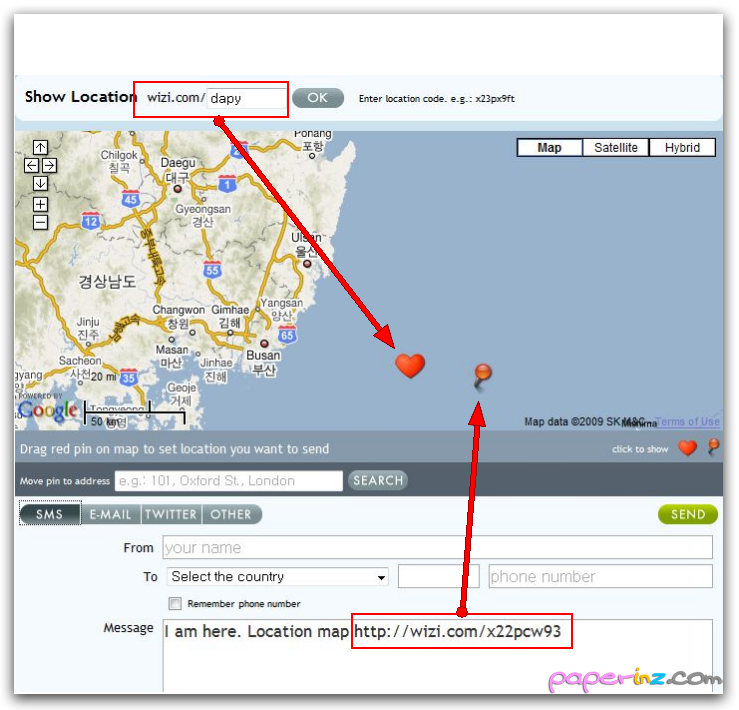Click the red pushpin on the map

[x=482, y=377]
